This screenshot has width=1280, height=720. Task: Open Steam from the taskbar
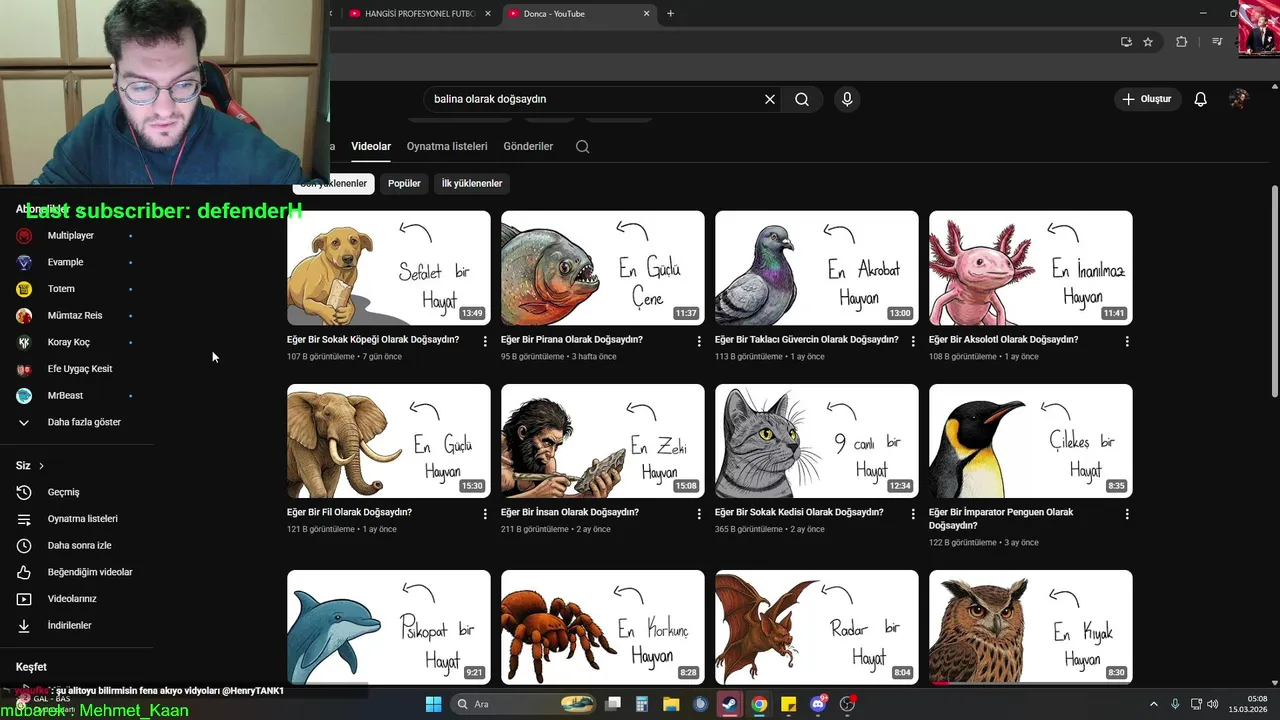pos(729,704)
